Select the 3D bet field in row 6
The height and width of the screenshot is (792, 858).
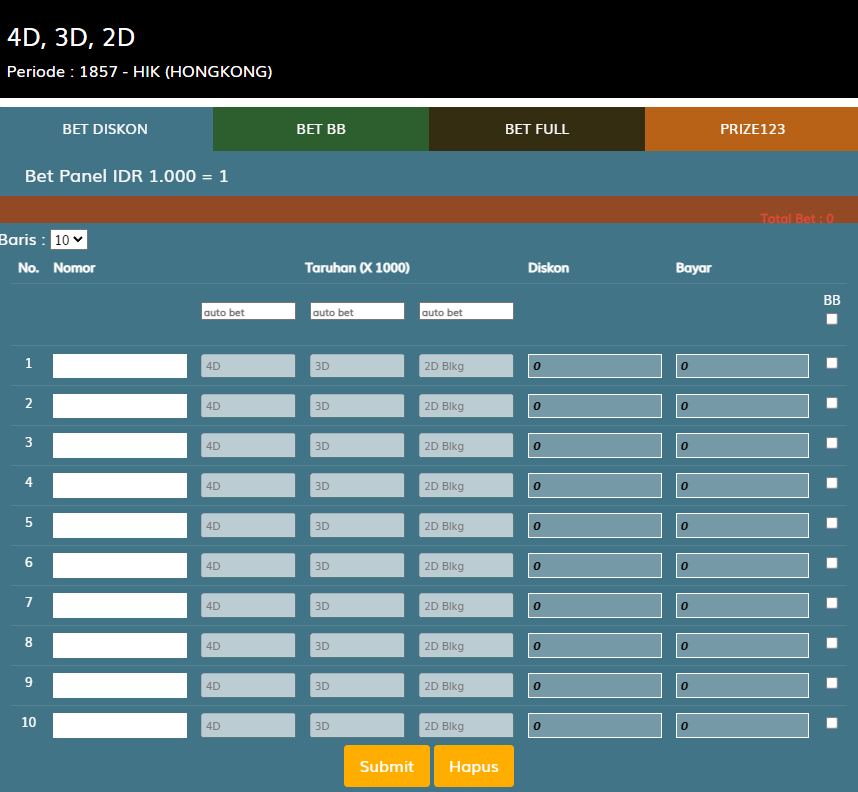(x=357, y=566)
